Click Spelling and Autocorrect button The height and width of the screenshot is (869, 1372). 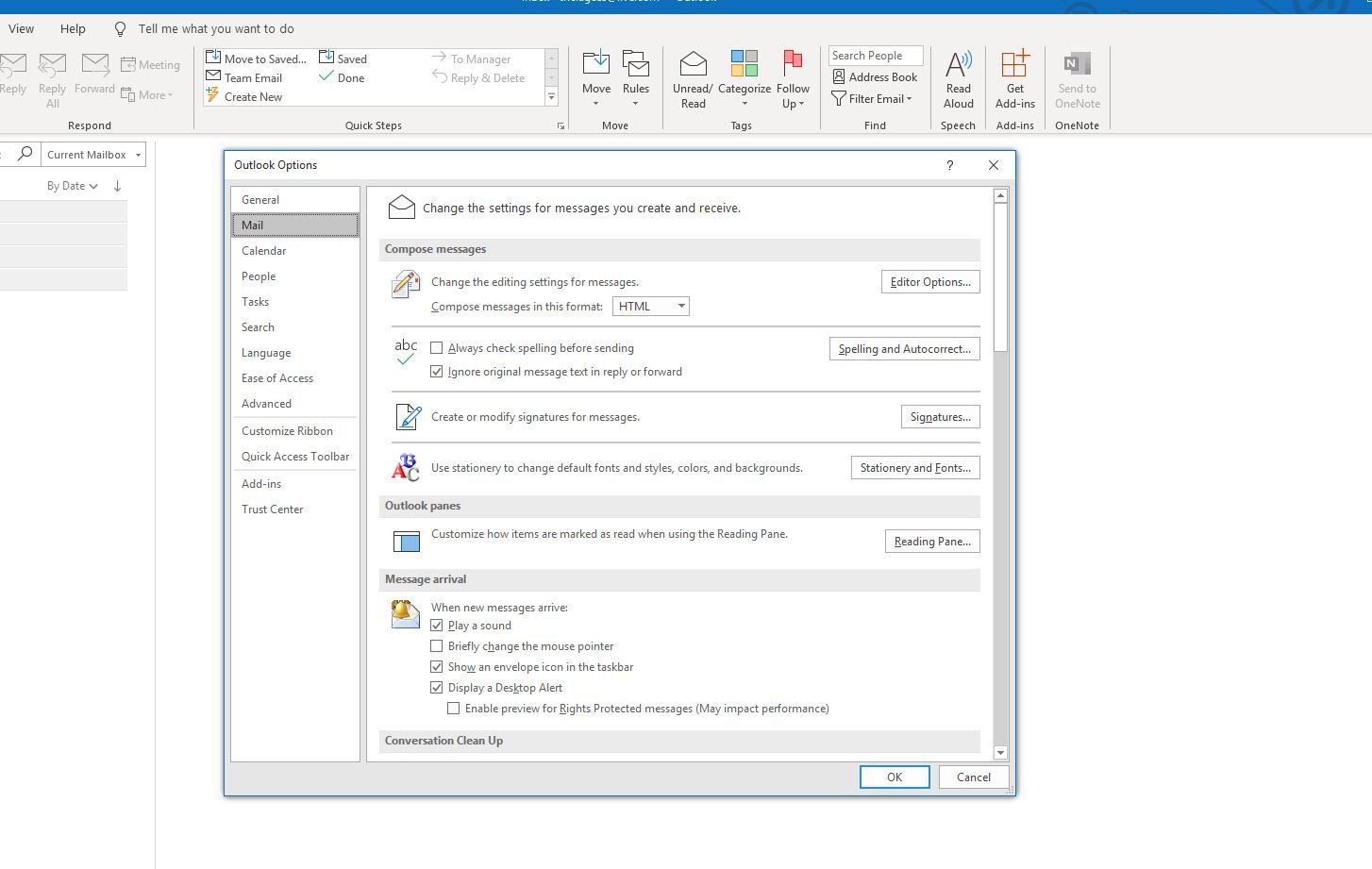(x=904, y=349)
